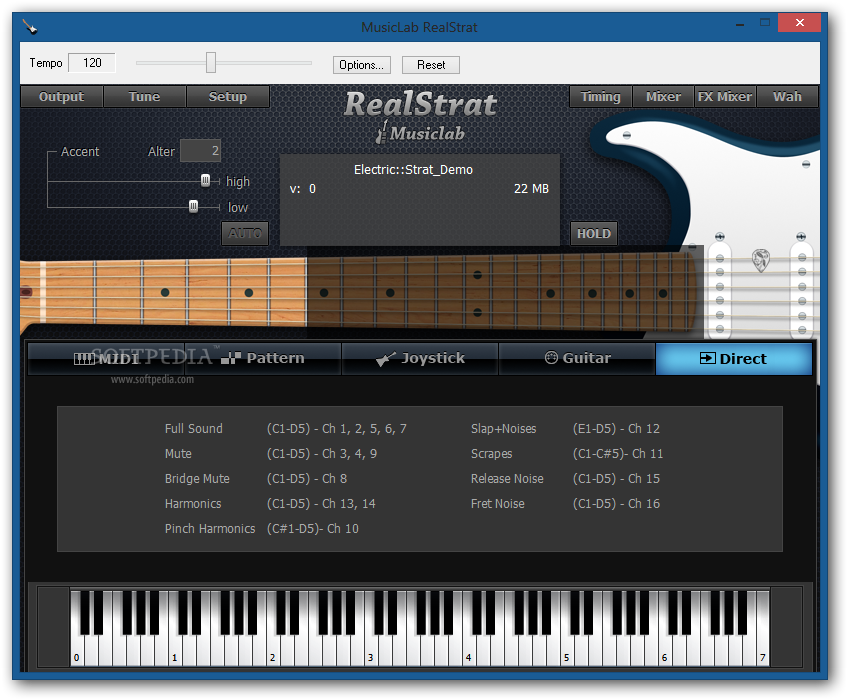
Task: Select the Joystick tab
Action: pos(420,359)
